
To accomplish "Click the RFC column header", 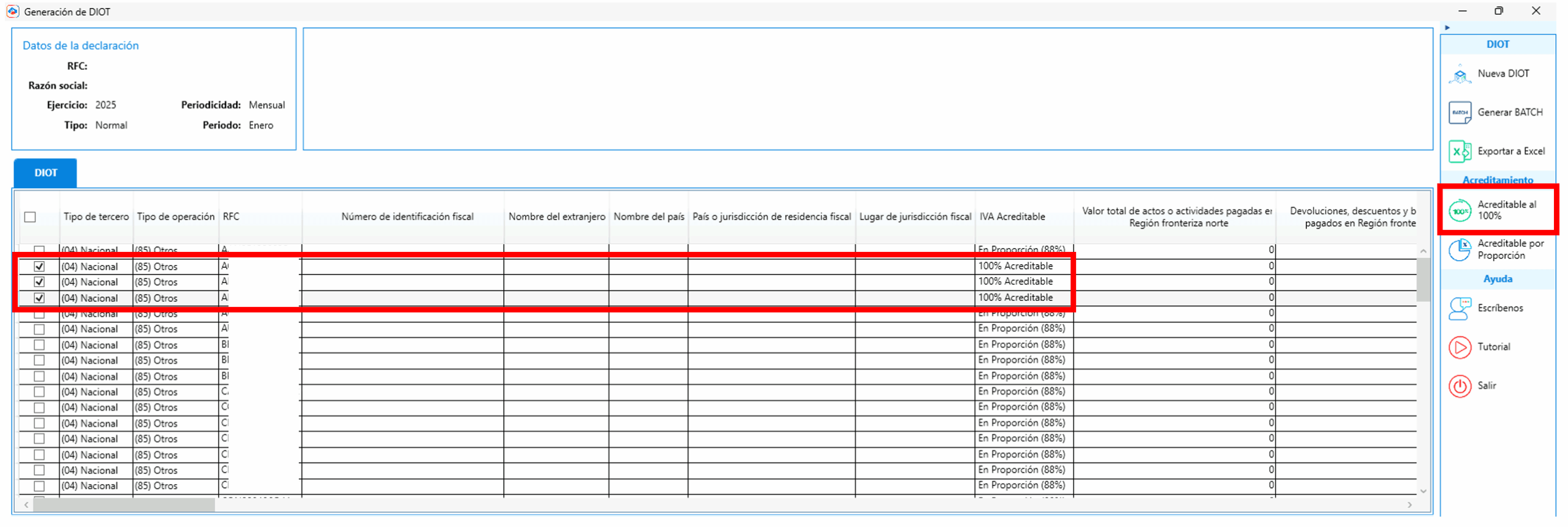I will coord(231,217).
